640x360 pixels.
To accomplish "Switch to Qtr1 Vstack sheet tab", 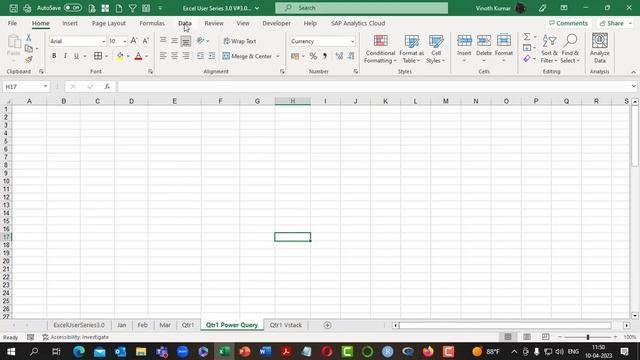I will coord(286,325).
